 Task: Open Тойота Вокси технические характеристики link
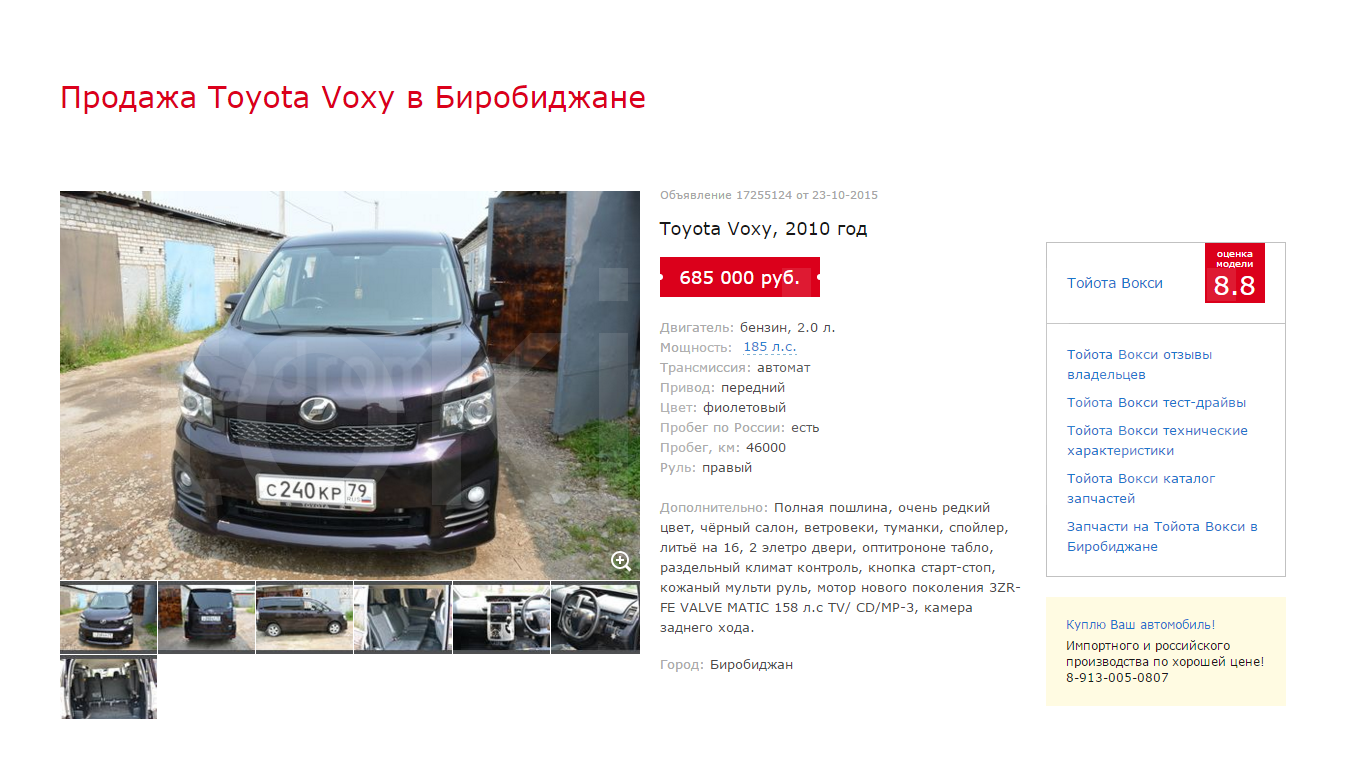pos(1157,441)
